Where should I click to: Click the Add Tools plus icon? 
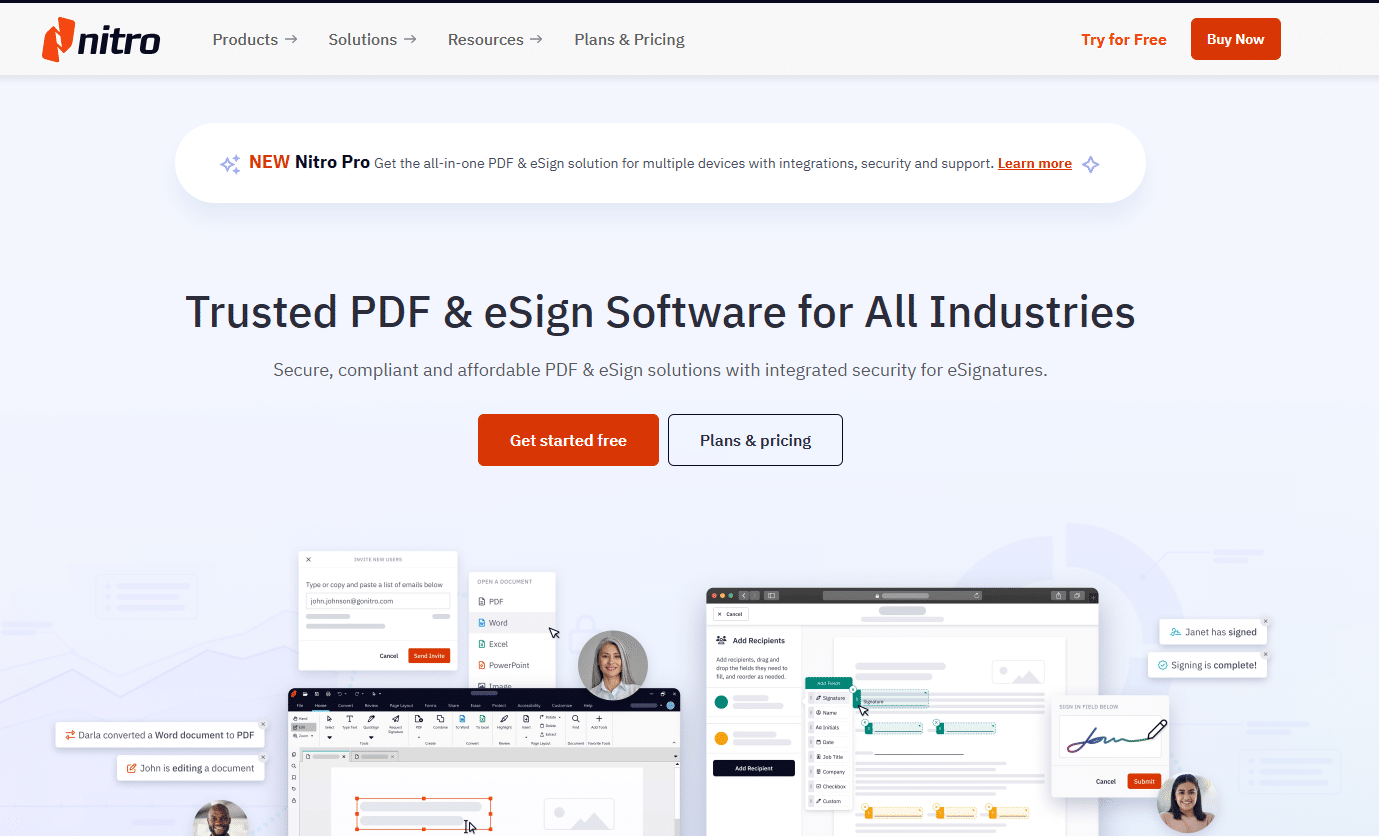tap(599, 718)
